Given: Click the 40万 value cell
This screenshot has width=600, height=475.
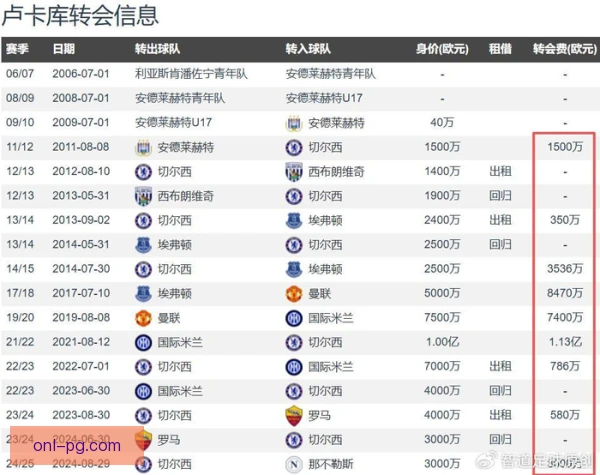Looking at the screenshot, I should (442, 122).
